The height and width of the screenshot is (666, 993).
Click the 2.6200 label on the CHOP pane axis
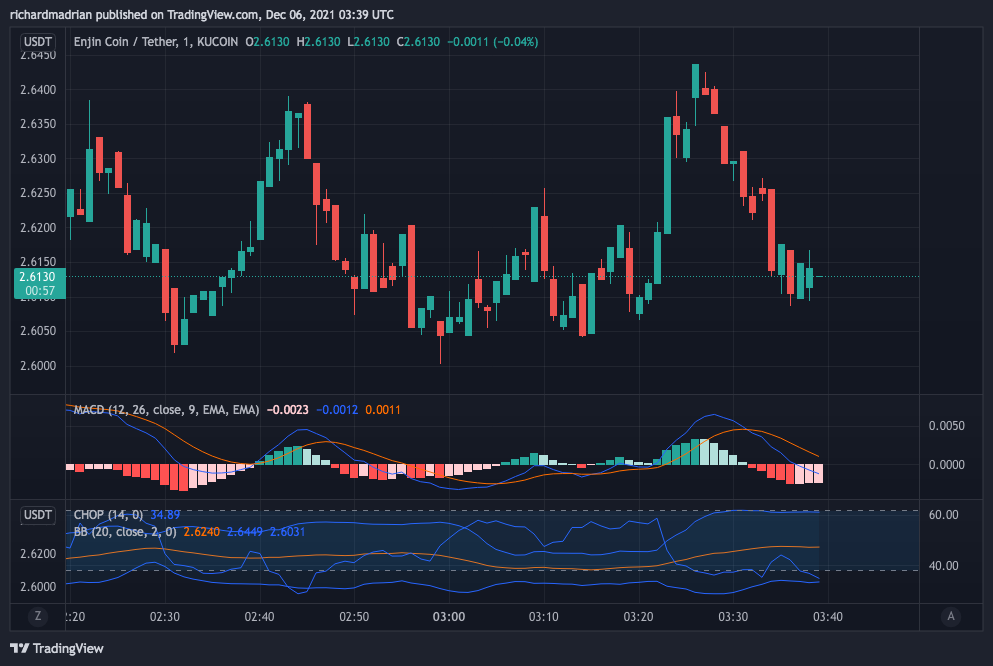pos(38,554)
